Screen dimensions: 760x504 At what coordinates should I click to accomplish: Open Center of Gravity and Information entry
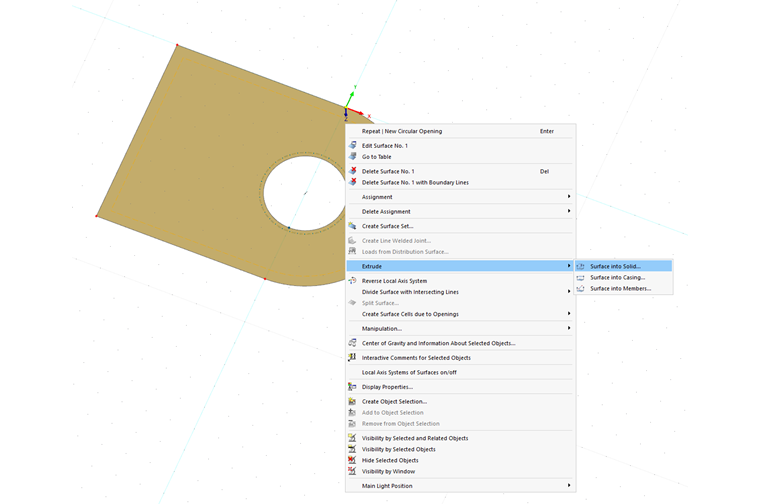tap(460, 343)
